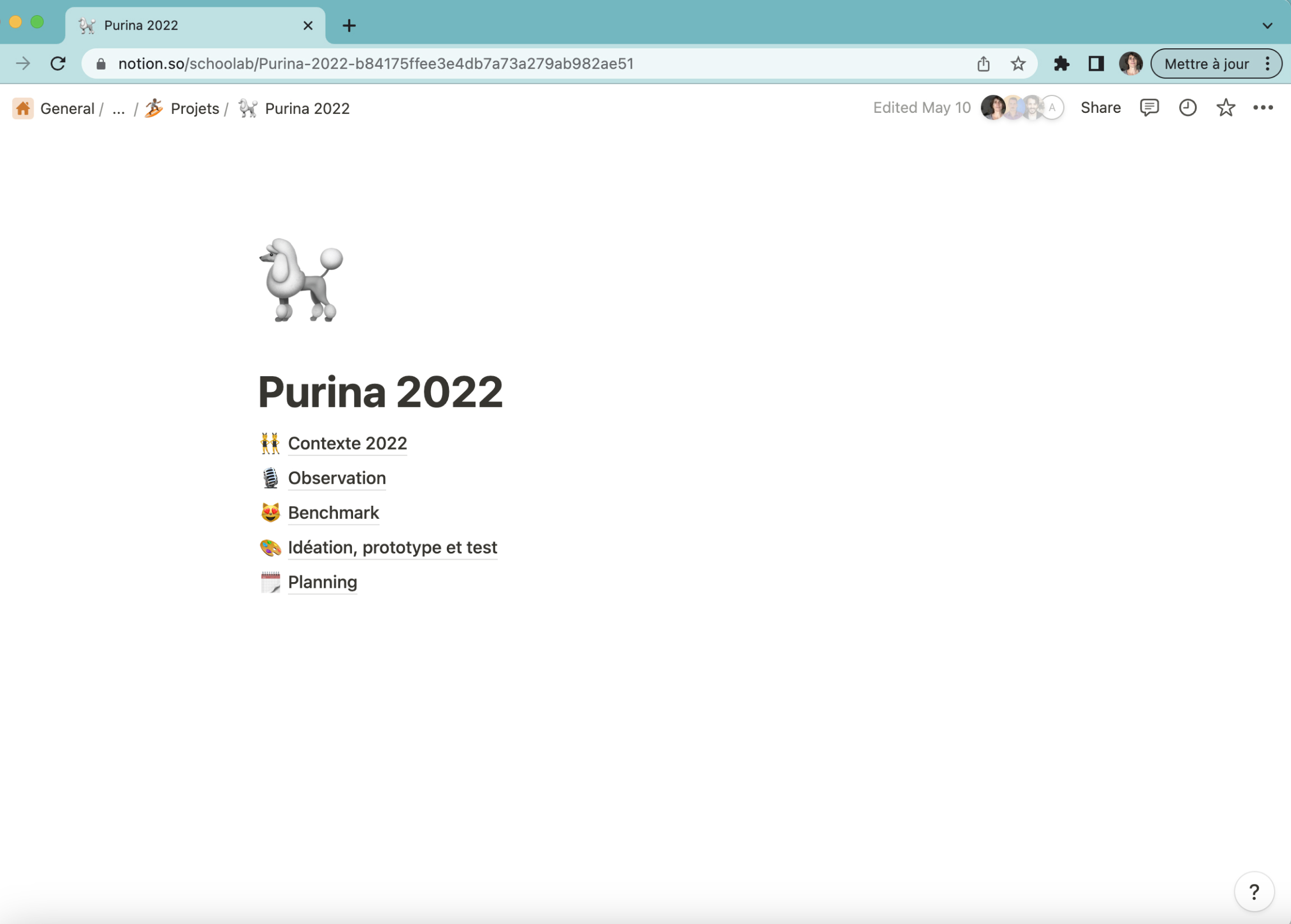Click the heart-eyes cat emoji beside Benchmark
This screenshot has height=924, width=1291.
pos(270,513)
